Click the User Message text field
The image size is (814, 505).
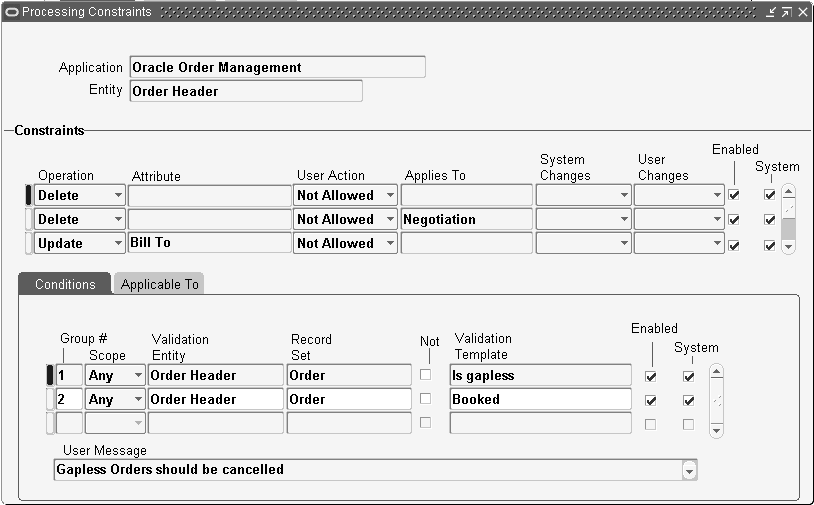(x=369, y=470)
